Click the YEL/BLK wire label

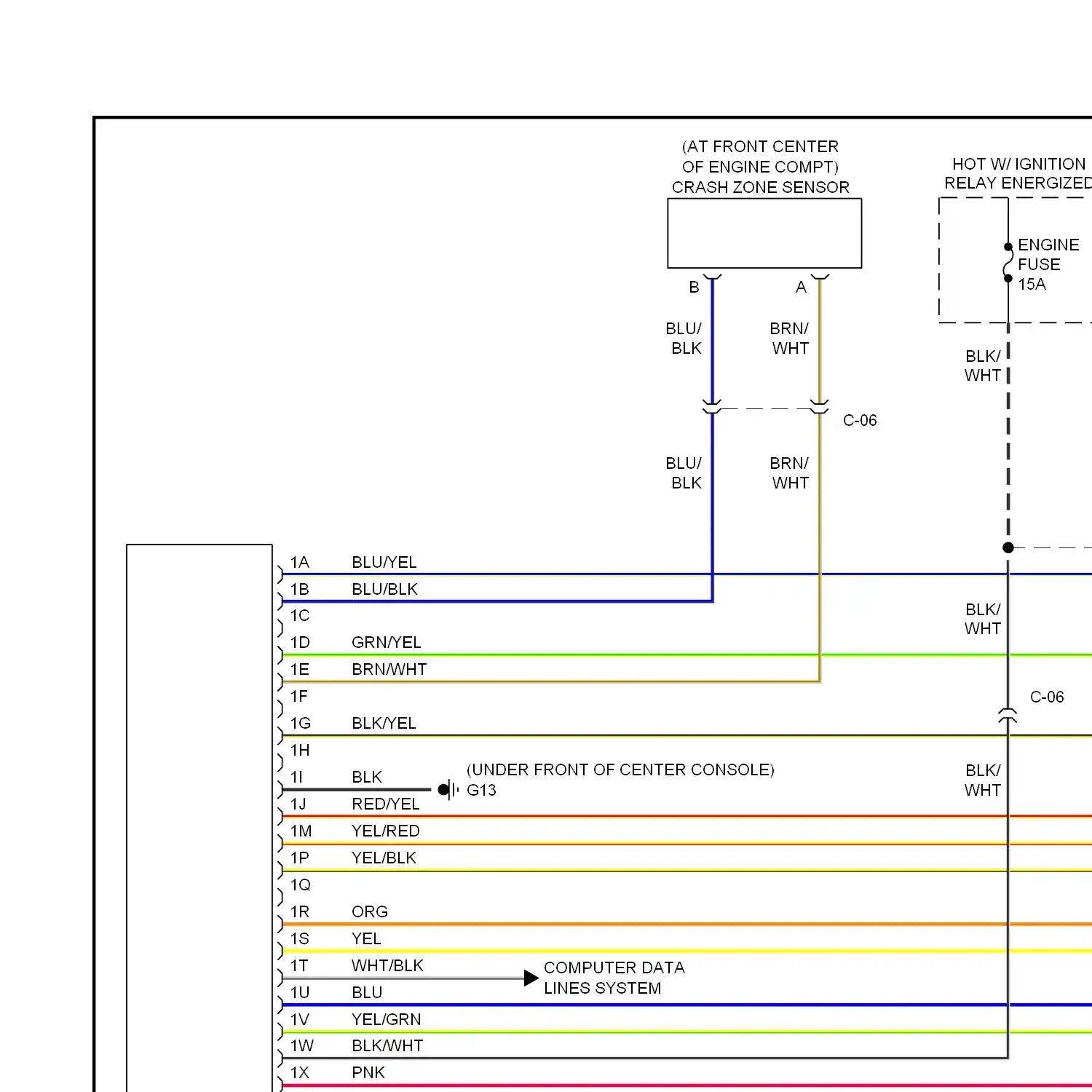tap(384, 858)
